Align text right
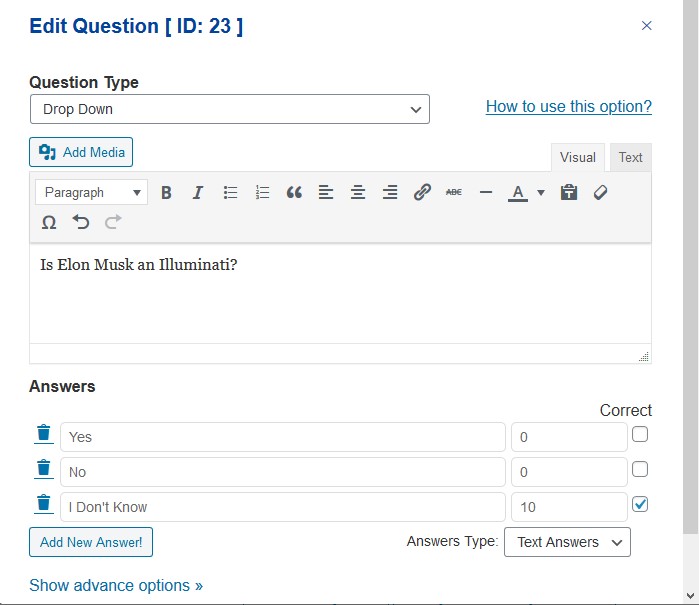The image size is (699, 605). point(390,193)
